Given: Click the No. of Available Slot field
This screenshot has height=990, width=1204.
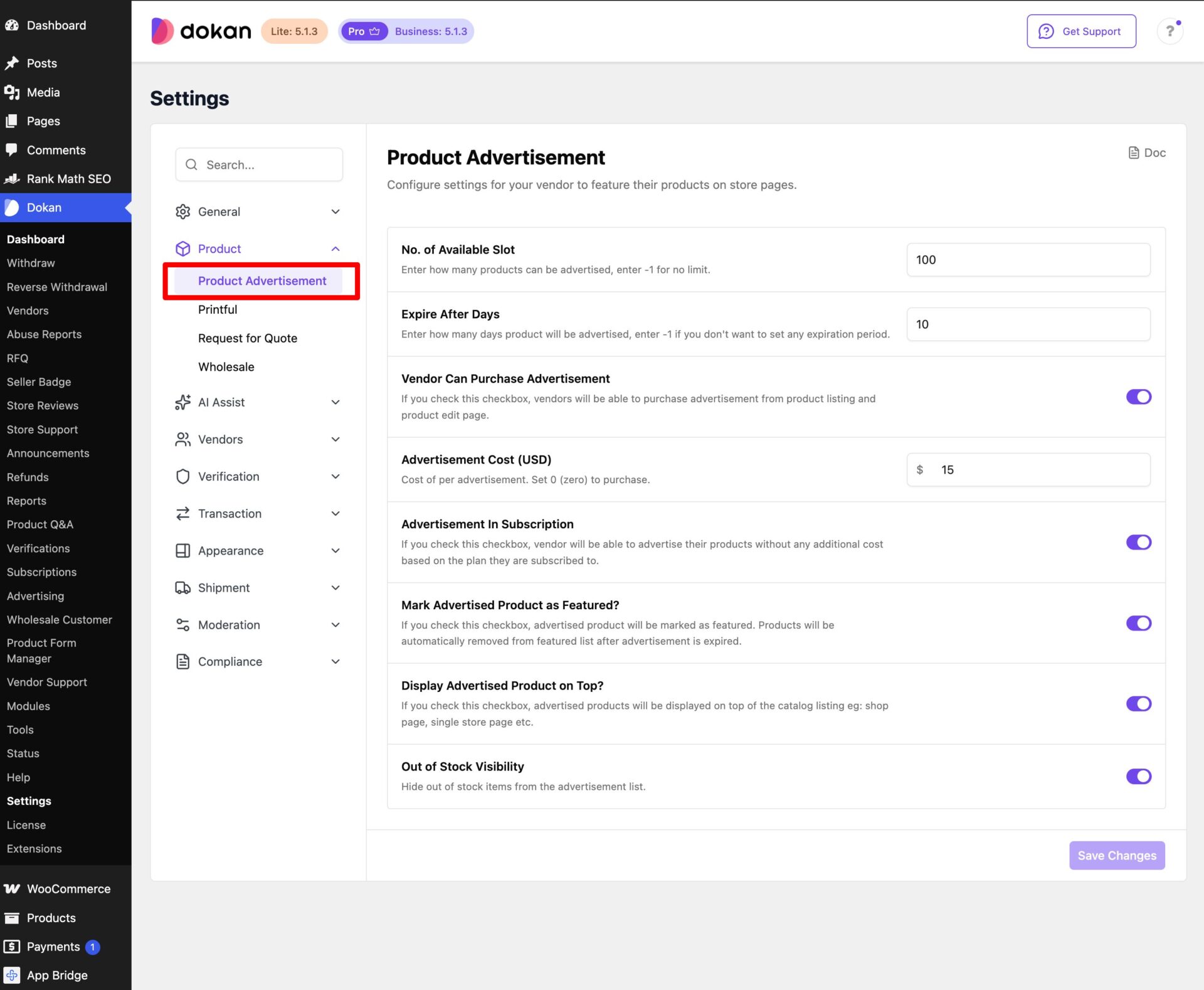Looking at the screenshot, I should pyautogui.click(x=1028, y=260).
